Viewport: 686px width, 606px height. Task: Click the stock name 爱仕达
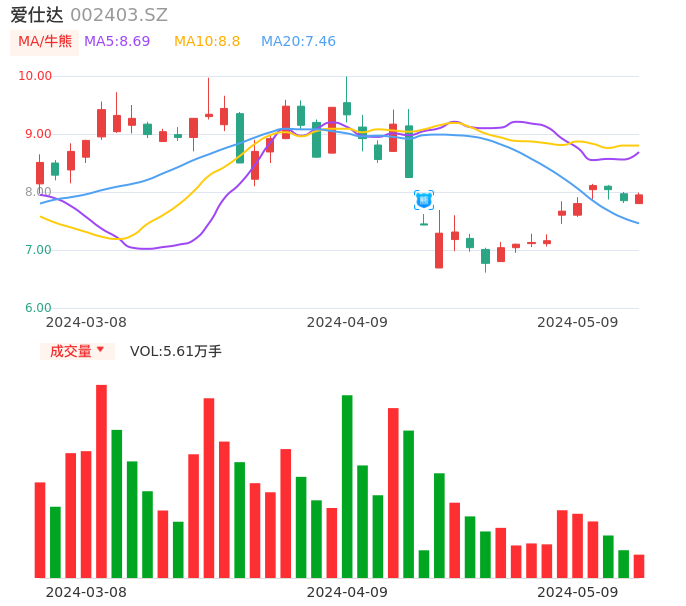(x=37, y=15)
